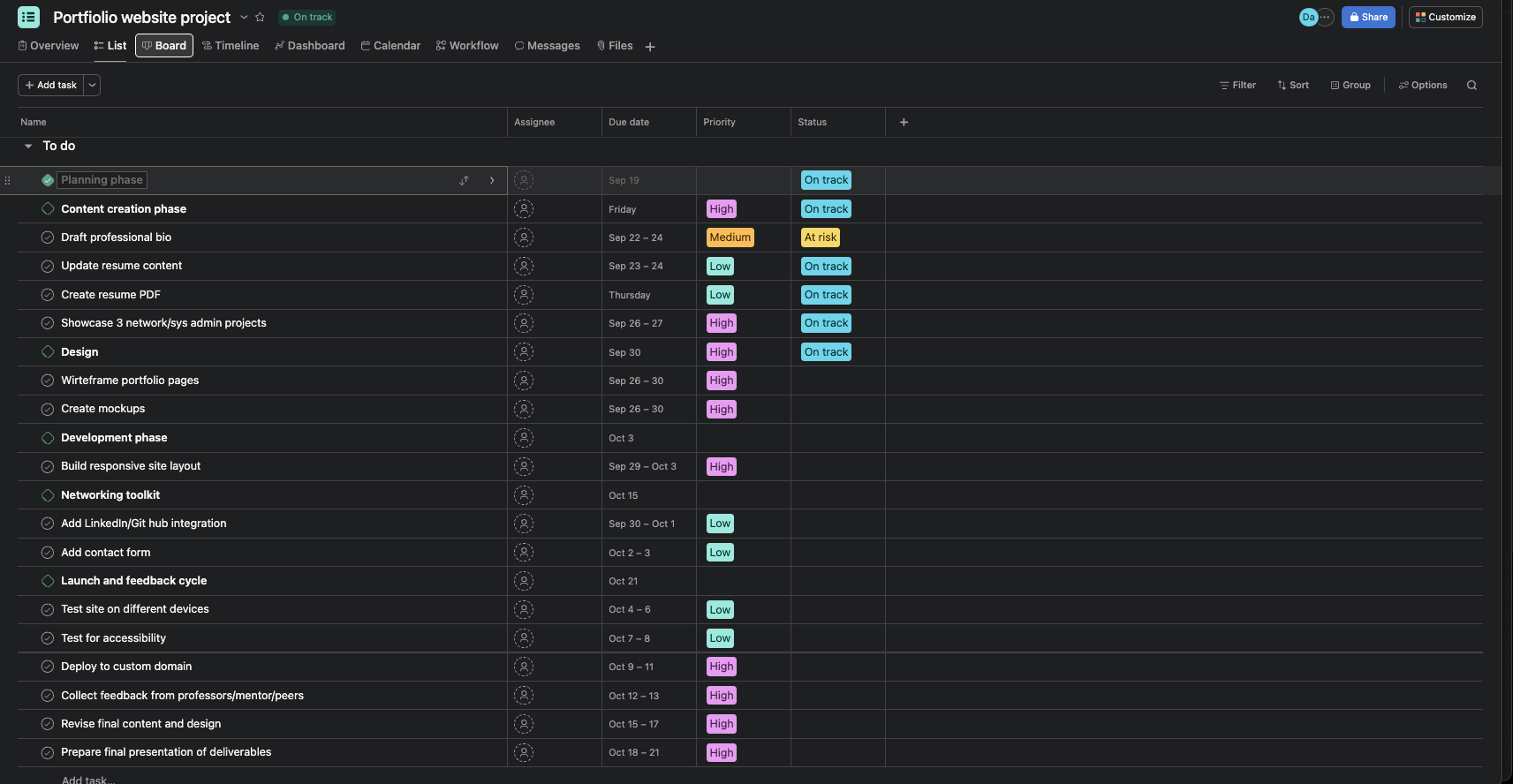Click assignee icon for Draft professional bio
The height and width of the screenshot is (784, 1513).
click(x=524, y=237)
